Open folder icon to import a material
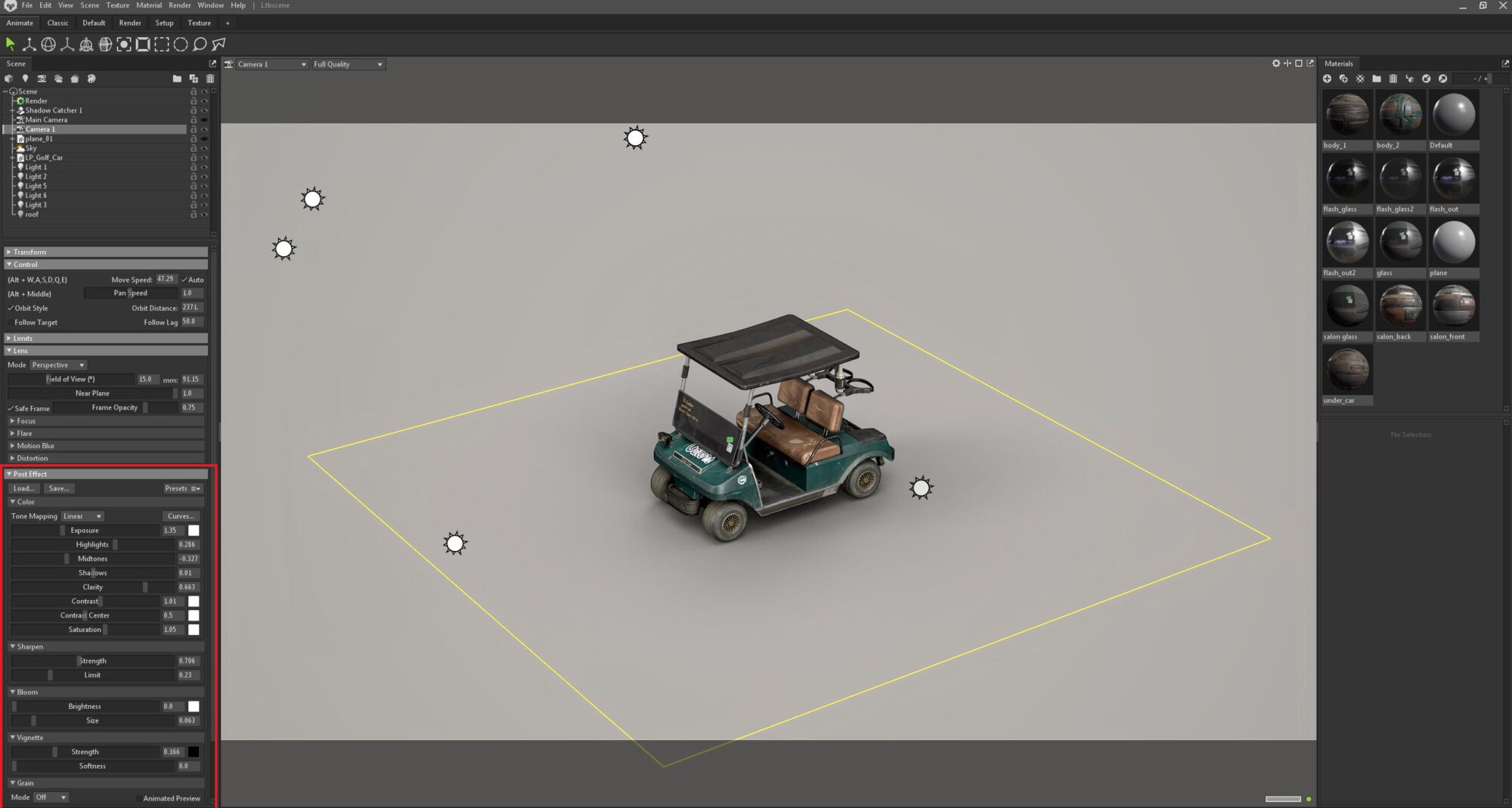 coord(1377,79)
